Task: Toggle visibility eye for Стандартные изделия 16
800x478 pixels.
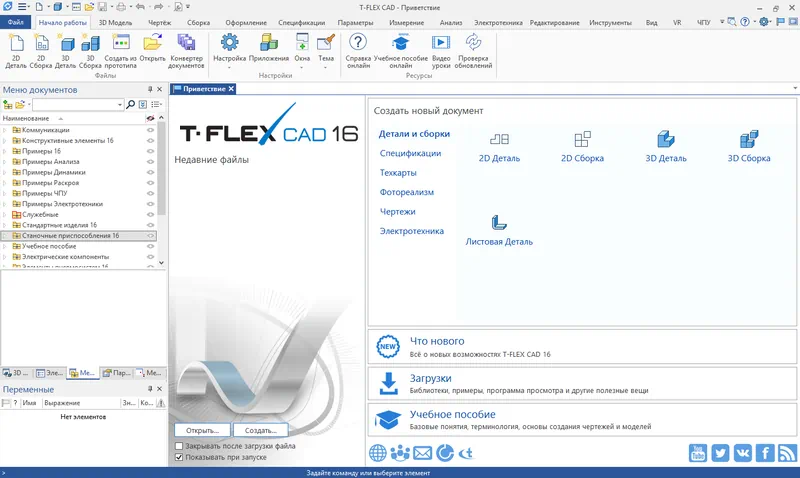Action: 151,225
